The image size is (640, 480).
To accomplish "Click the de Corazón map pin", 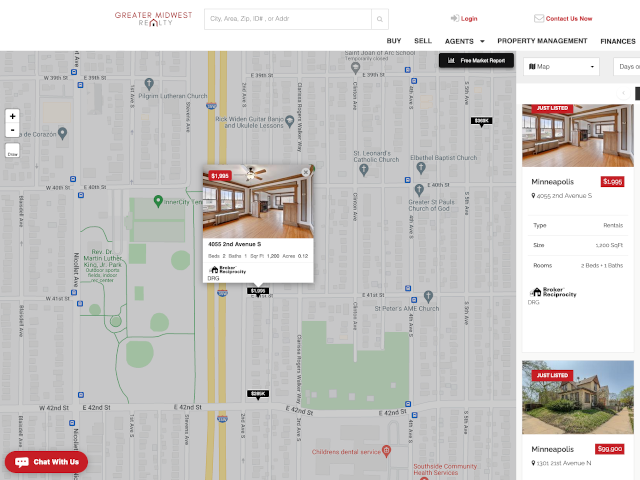I will point(62,133).
